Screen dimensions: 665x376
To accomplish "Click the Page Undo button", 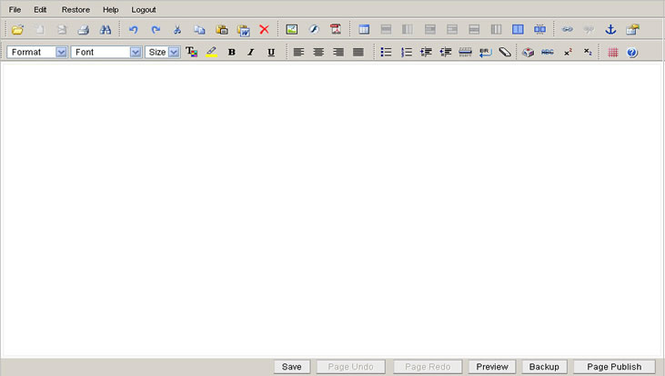I will 351,367.
